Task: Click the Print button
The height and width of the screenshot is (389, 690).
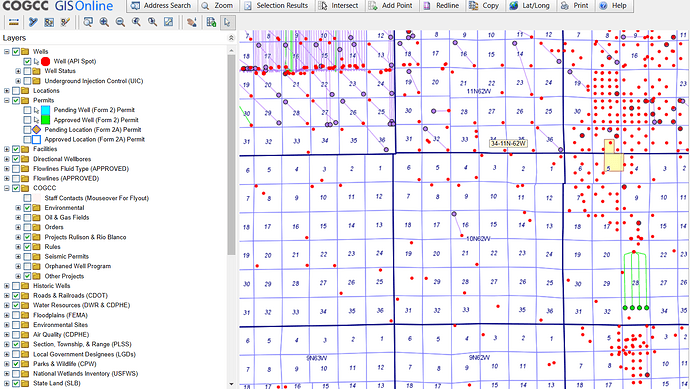Action: pyautogui.click(x=575, y=6)
